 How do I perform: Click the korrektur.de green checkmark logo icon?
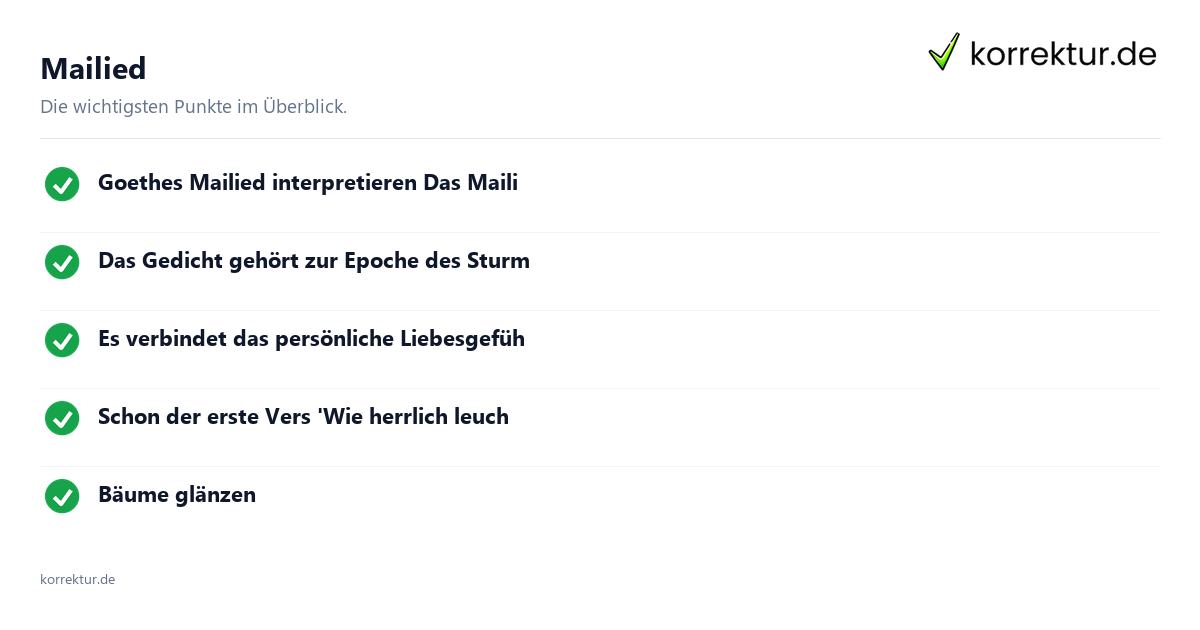point(944,51)
